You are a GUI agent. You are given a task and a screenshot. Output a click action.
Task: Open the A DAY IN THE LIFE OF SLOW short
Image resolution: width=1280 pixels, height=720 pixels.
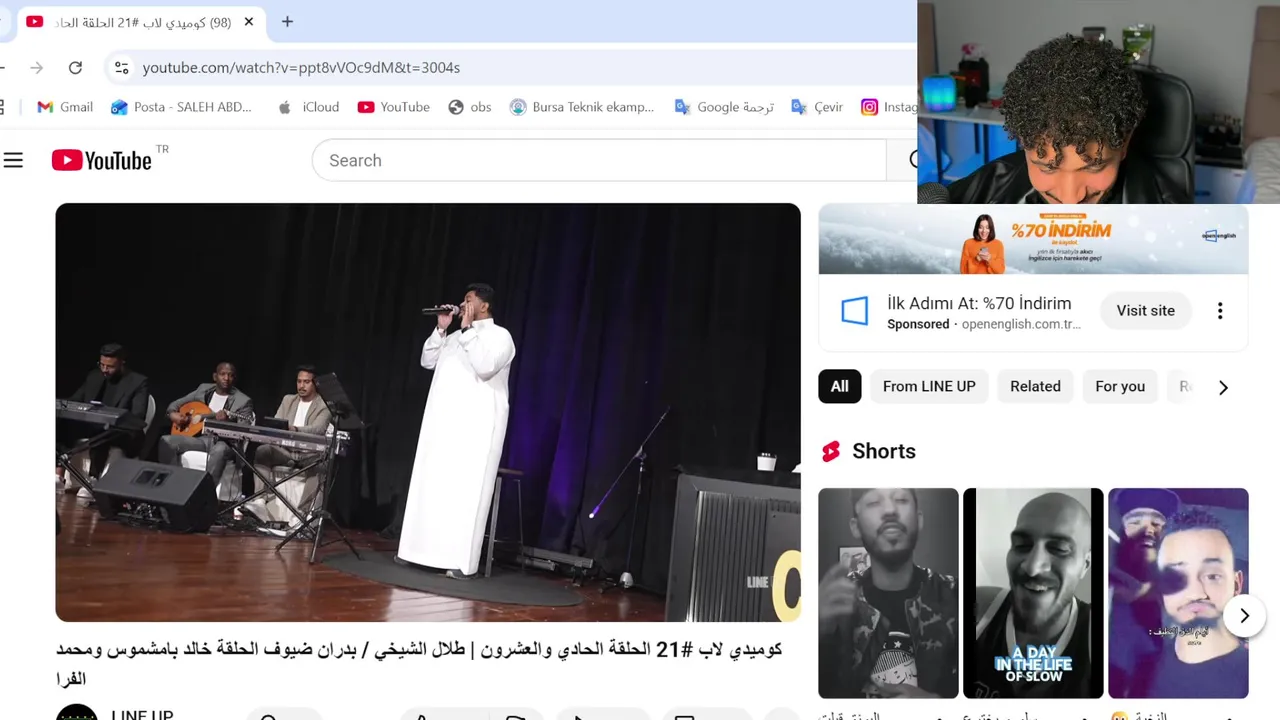coord(1033,593)
